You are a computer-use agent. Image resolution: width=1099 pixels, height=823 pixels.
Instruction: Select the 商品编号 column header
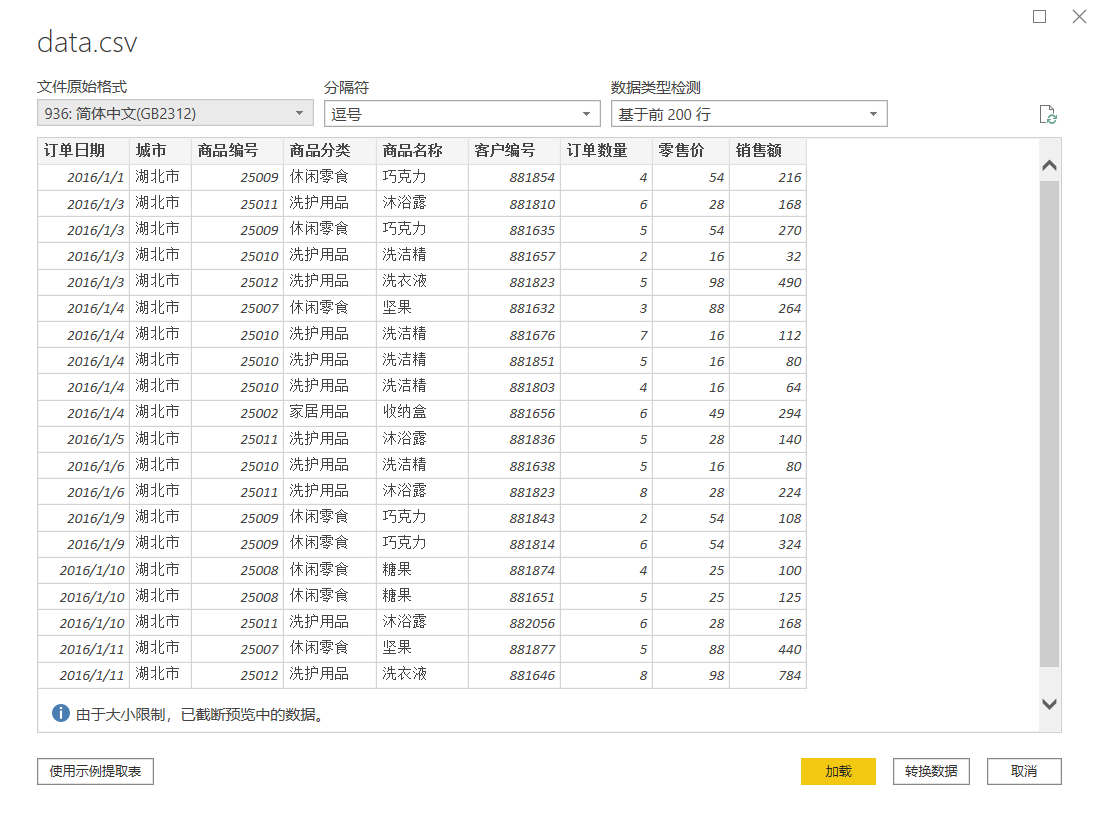238,151
